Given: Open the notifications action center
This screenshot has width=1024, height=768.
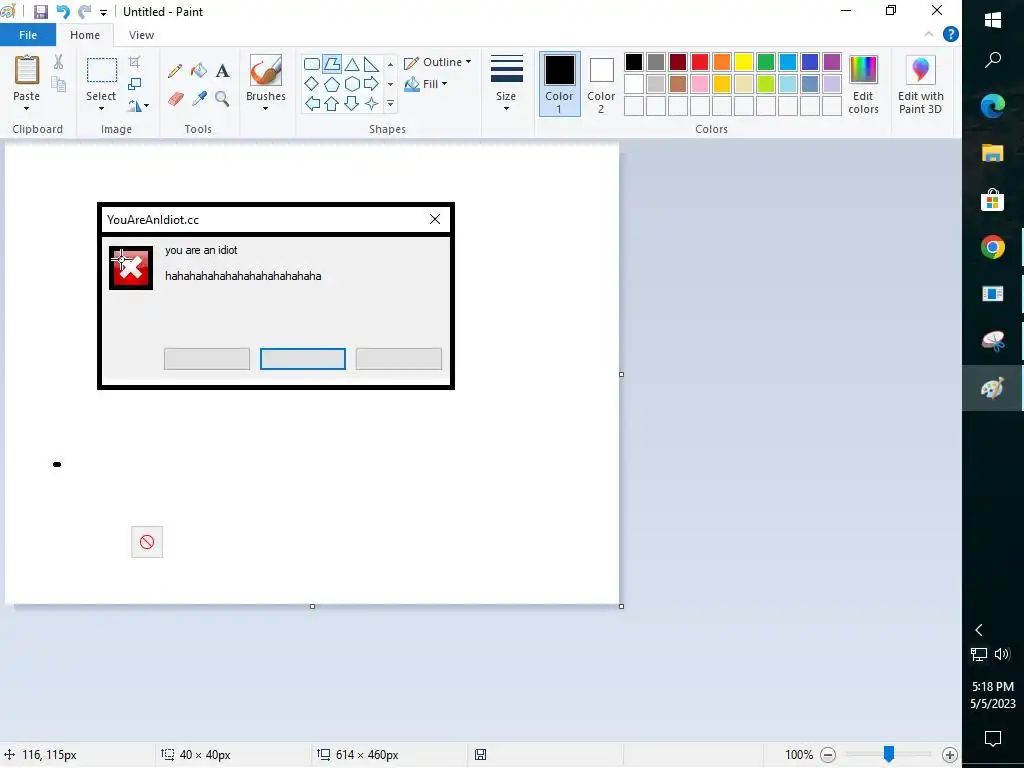Looking at the screenshot, I should tap(993, 739).
